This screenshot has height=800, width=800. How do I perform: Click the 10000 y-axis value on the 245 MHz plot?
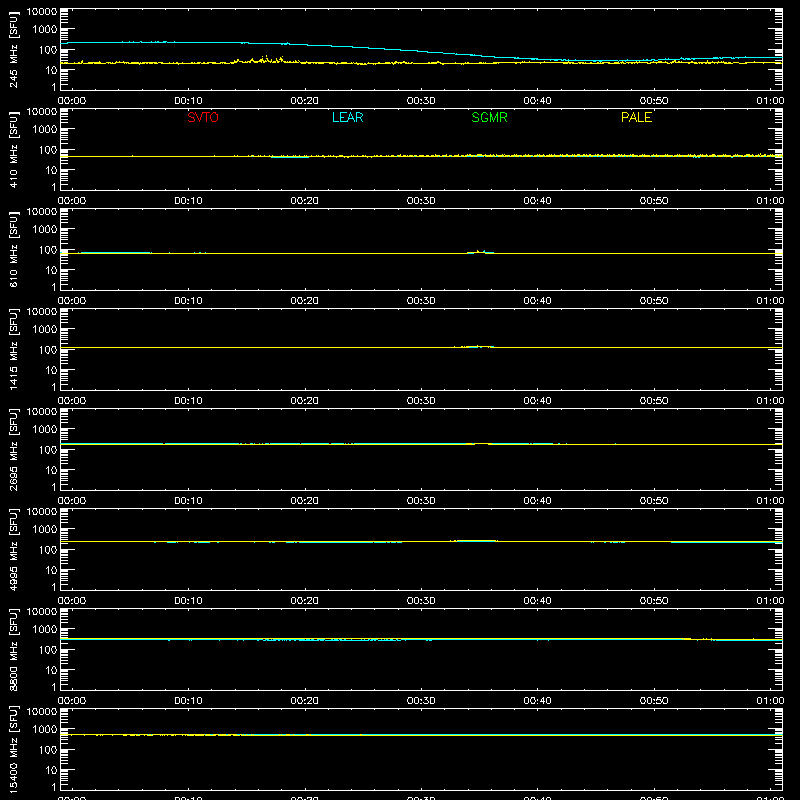pyautogui.click(x=42, y=12)
